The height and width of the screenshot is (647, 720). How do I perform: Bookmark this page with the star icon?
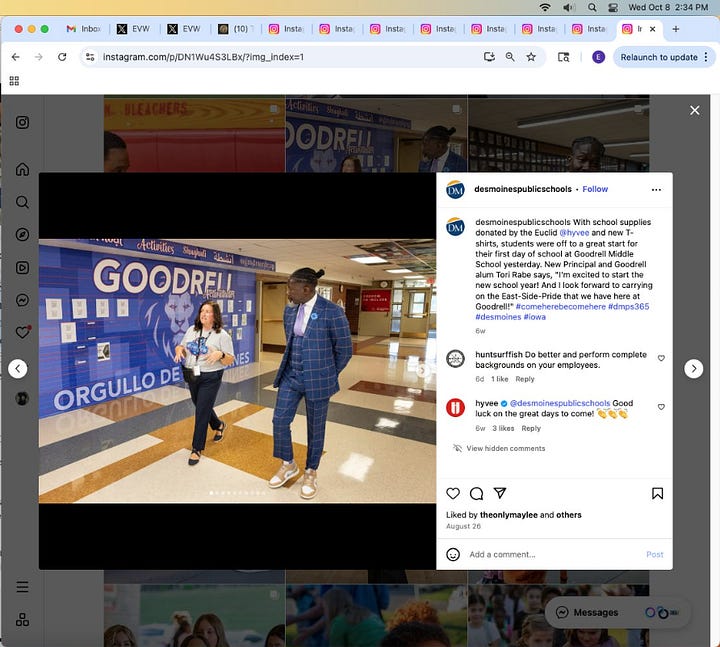pos(531,57)
